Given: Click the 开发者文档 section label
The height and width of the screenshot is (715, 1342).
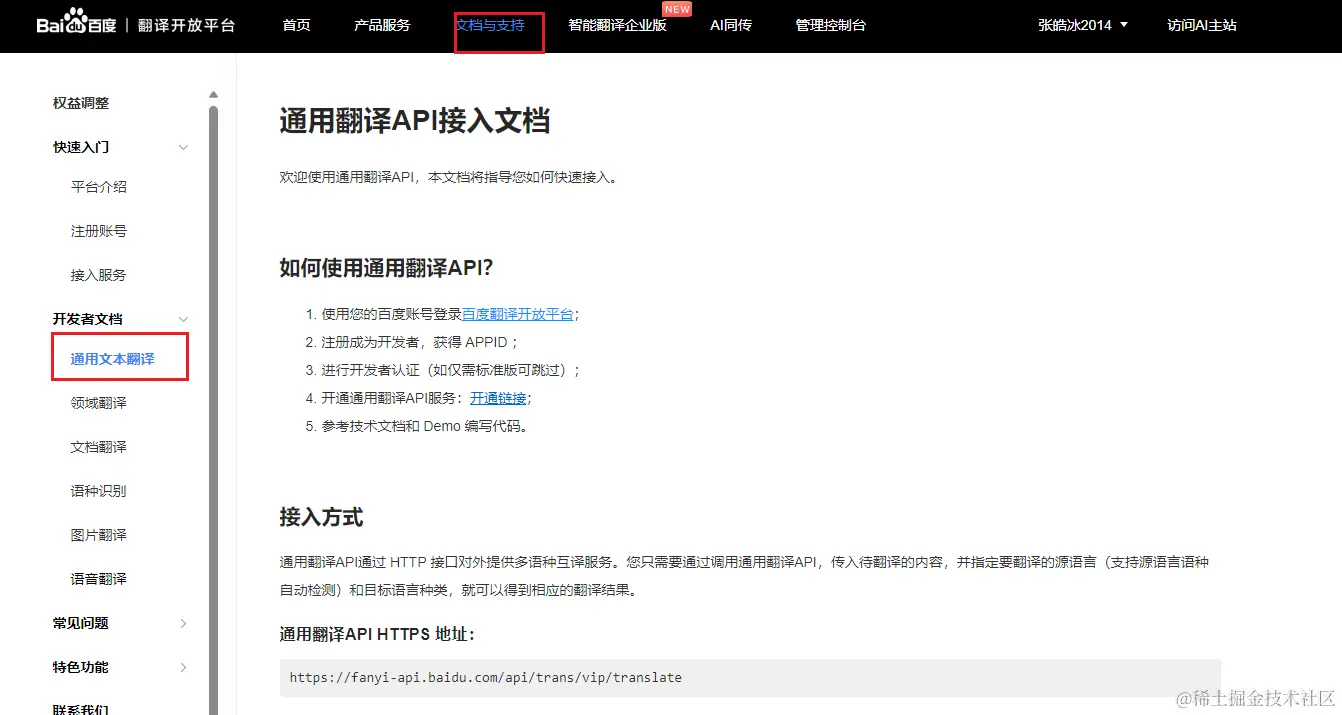Looking at the screenshot, I should pyautogui.click(x=88, y=319).
